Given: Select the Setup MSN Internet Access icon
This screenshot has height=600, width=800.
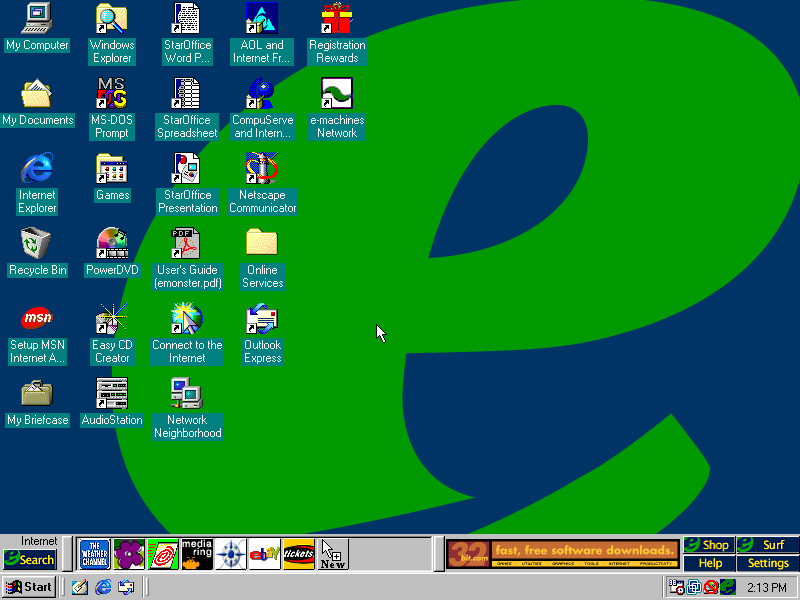Looking at the screenshot, I should coord(37,319).
